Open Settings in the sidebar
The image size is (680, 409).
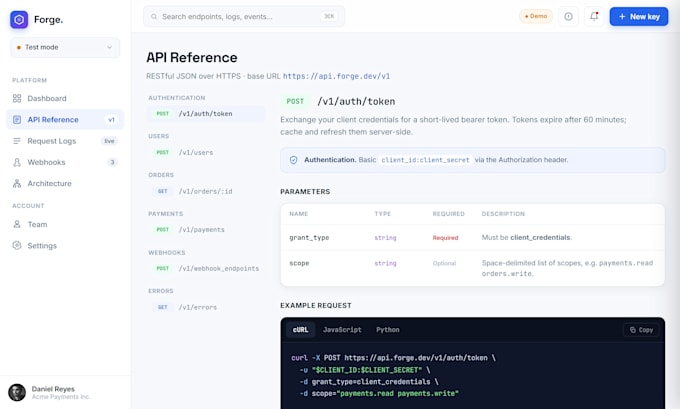tap(65, 245)
